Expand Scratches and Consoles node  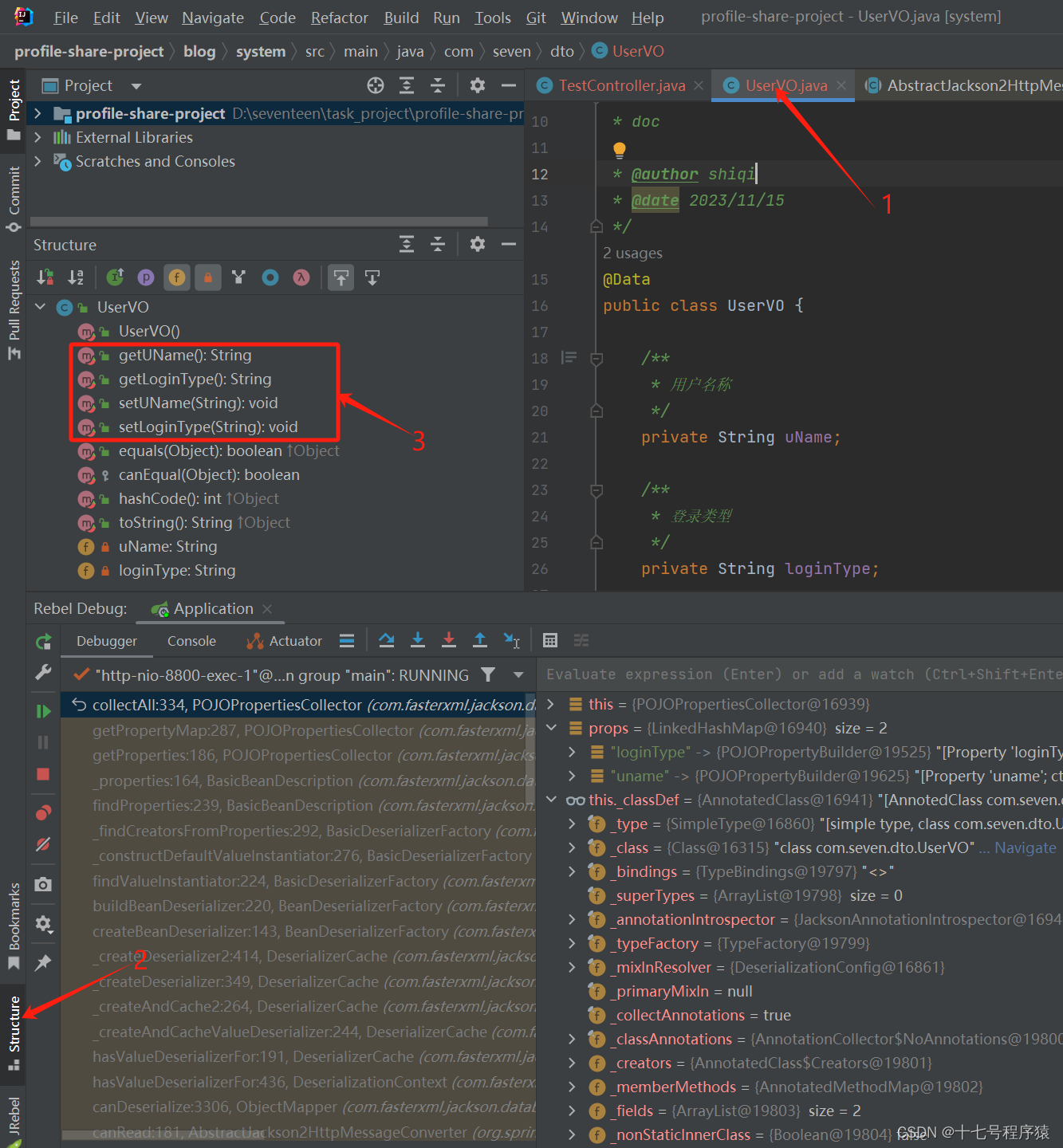[37, 161]
